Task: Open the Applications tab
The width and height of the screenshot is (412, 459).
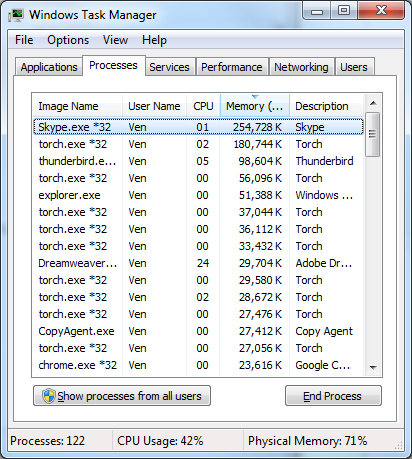Action: coord(49,67)
